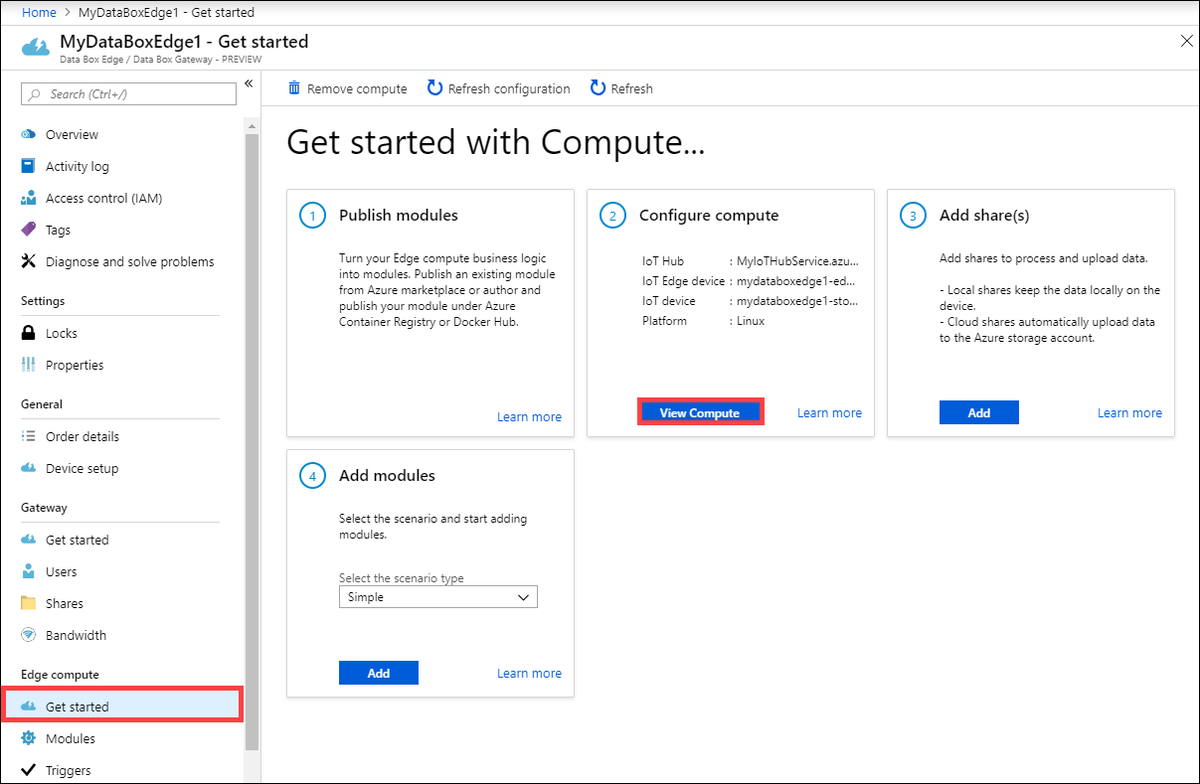
Task: Click the Activity log icon
Action: [29, 167]
